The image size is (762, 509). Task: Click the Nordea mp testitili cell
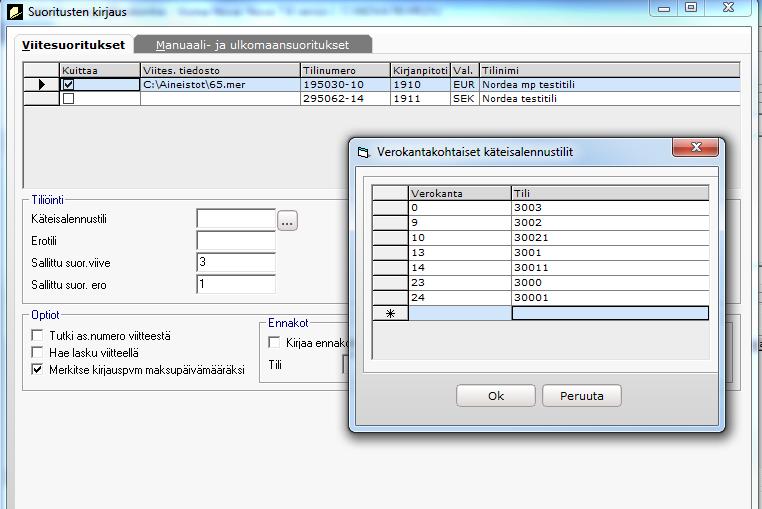(610, 85)
